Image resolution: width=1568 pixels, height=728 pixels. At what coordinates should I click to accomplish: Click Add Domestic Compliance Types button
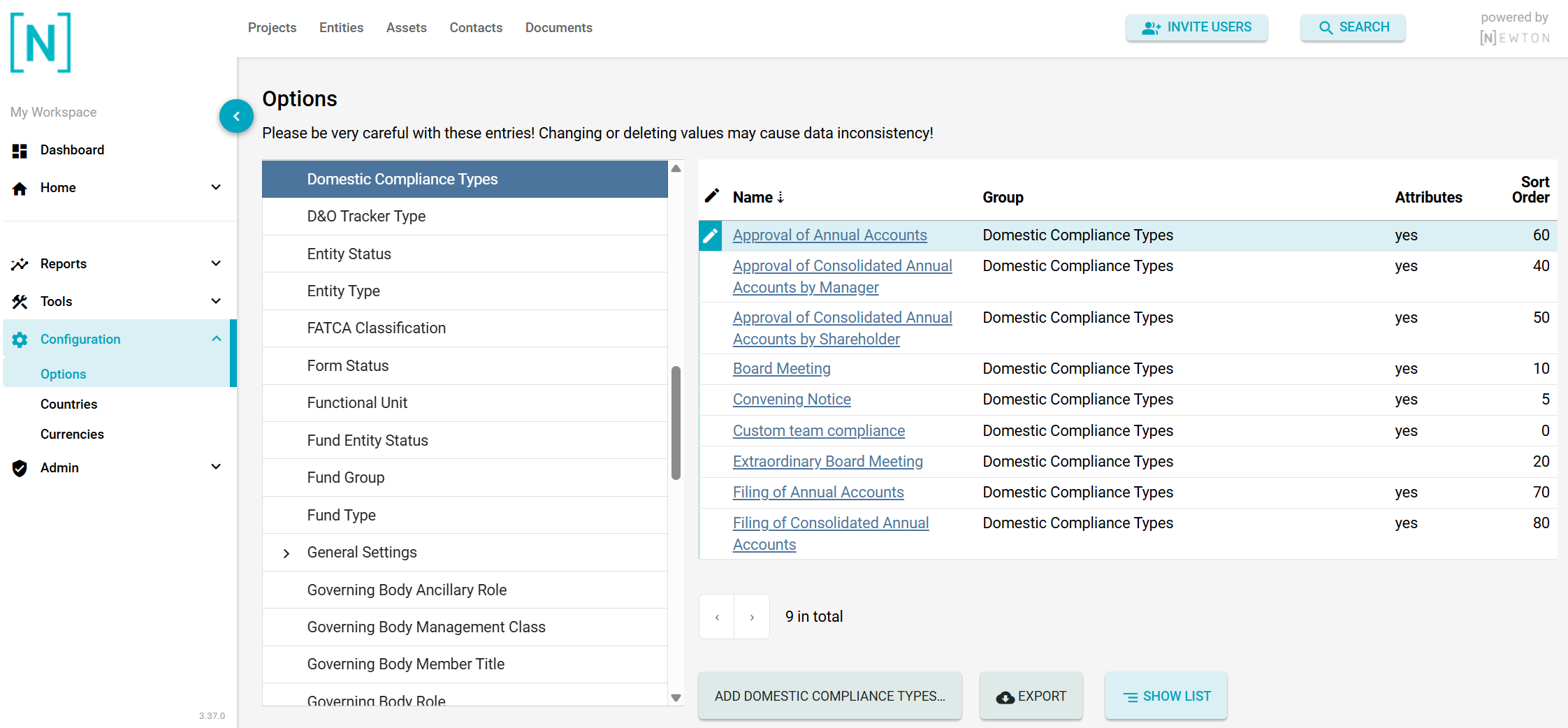point(829,697)
